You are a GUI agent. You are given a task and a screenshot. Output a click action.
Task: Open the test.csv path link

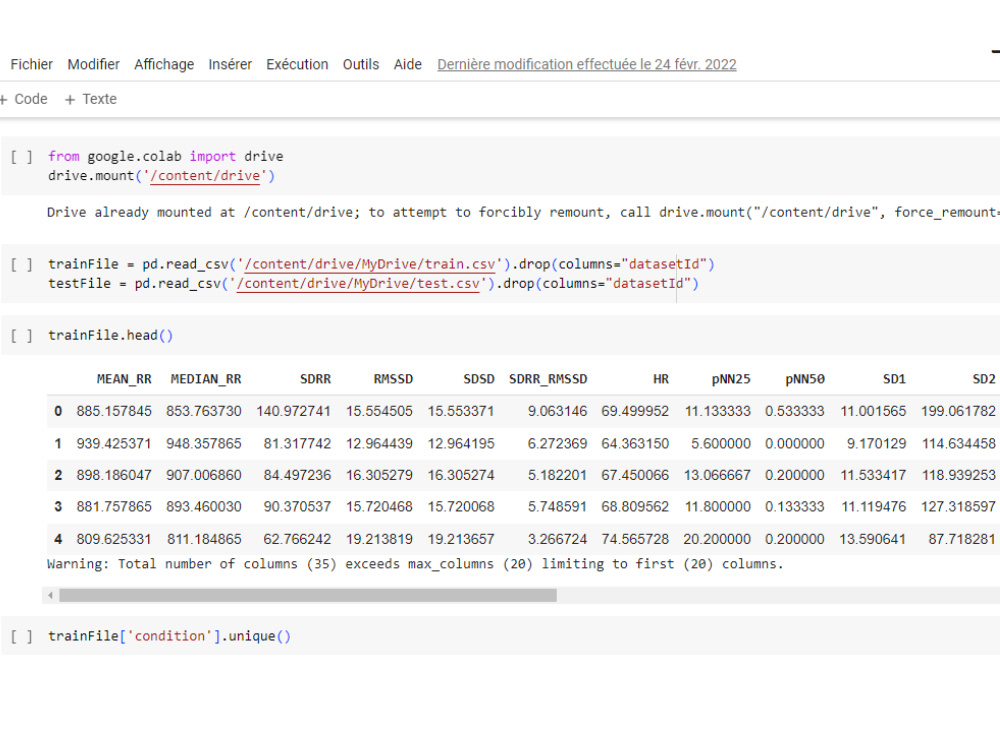[x=358, y=284]
